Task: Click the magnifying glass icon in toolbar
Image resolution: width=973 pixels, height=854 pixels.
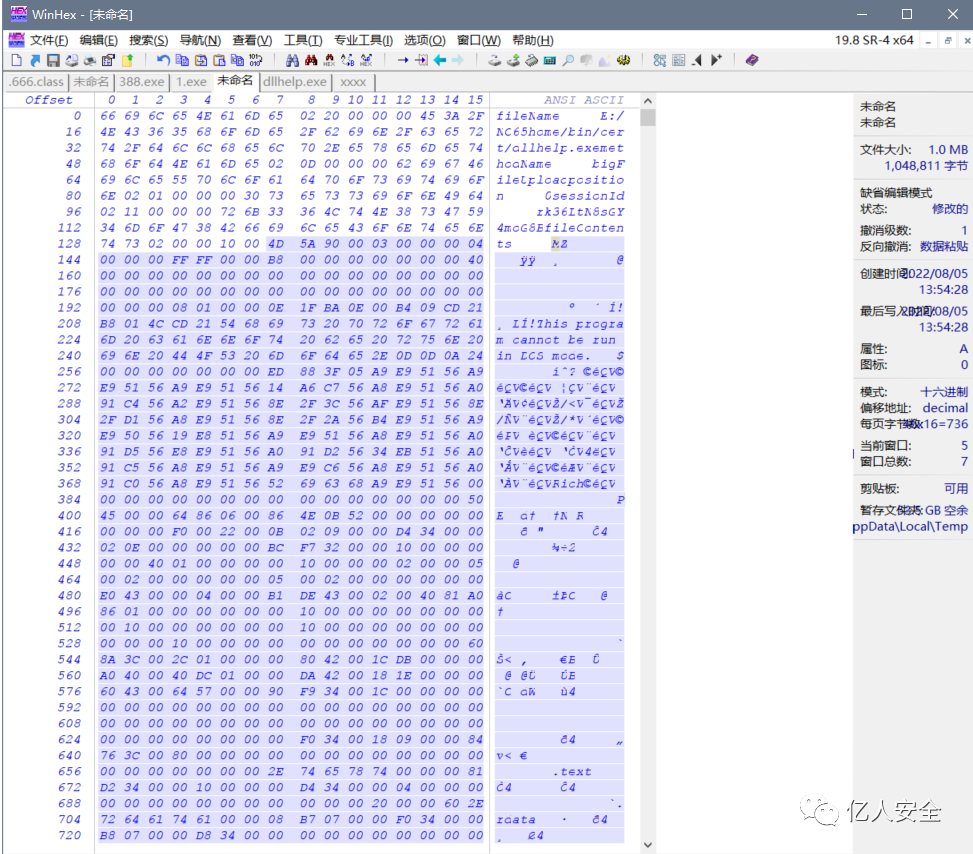Action: click(568, 60)
